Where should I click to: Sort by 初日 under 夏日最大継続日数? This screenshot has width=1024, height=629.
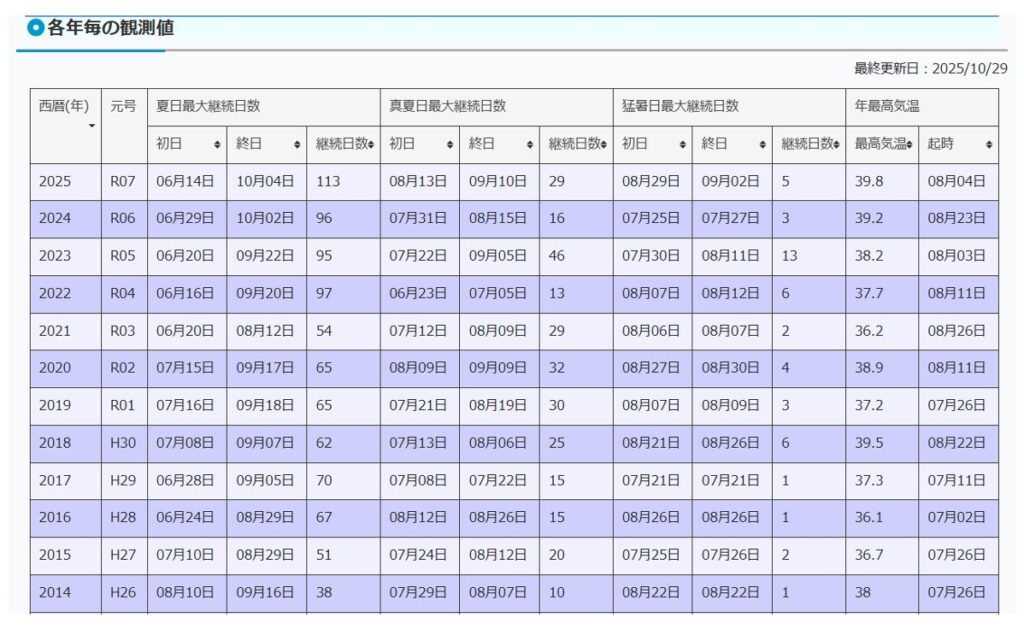pos(217,145)
